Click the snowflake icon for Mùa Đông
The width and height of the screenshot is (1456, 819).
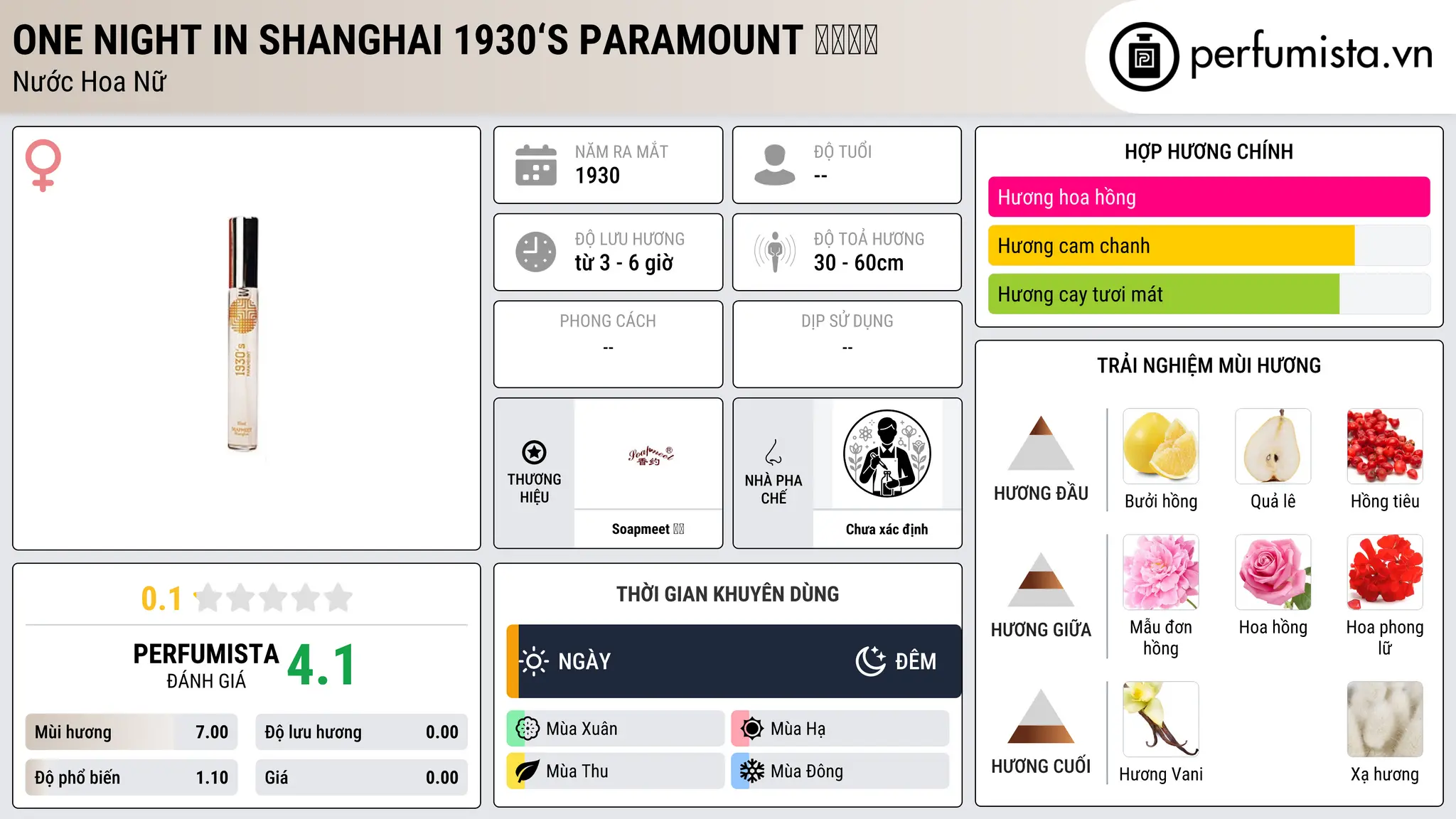[752, 771]
